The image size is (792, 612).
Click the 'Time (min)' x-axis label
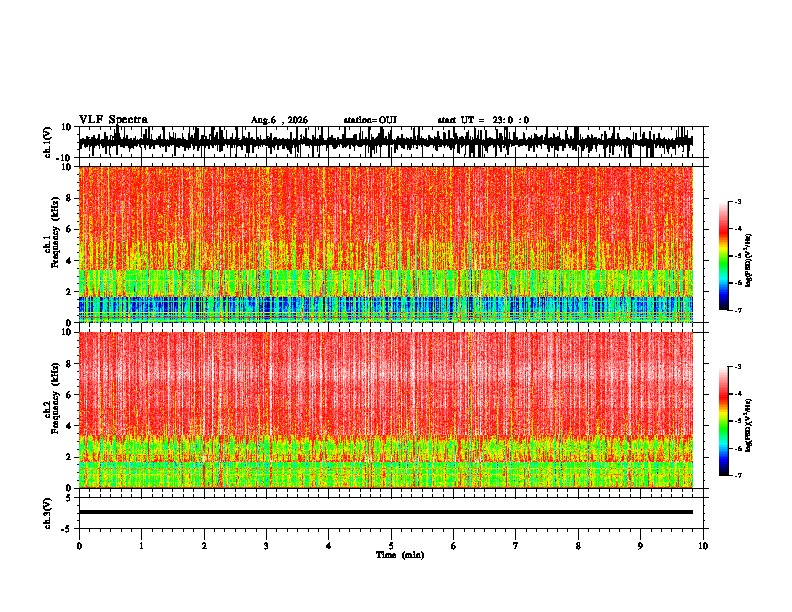[400, 555]
